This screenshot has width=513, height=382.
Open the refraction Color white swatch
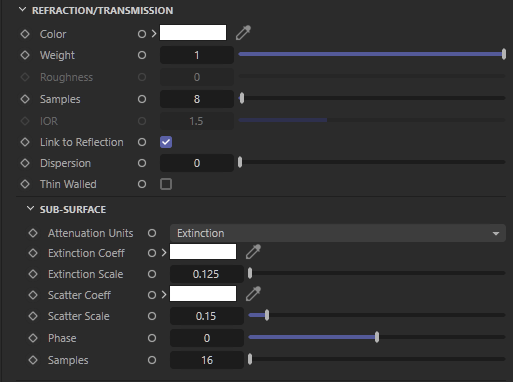[193, 33]
